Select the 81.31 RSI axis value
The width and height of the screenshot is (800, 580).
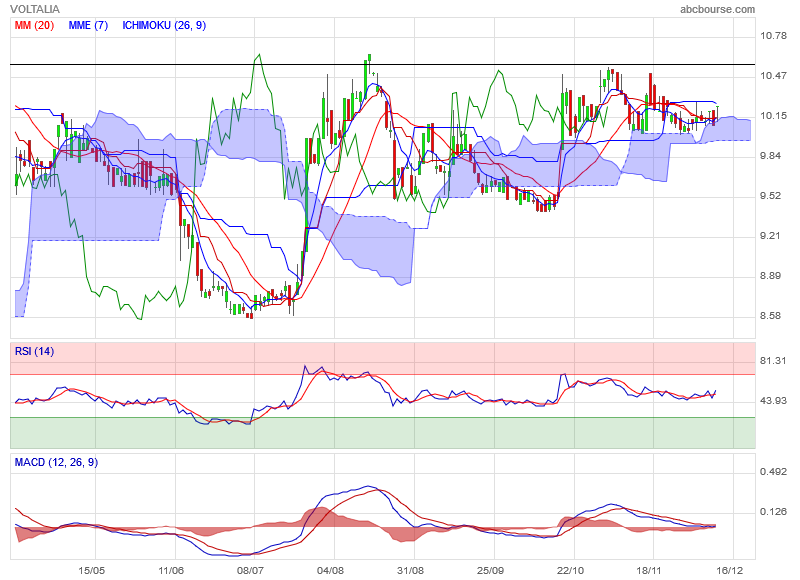(x=775, y=361)
